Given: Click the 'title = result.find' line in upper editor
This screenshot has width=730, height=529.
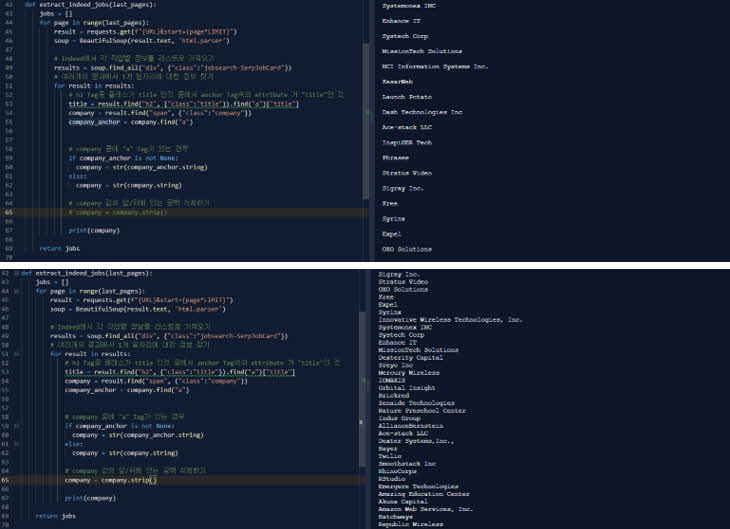Looking at the screenshot, I should [184, 104].
